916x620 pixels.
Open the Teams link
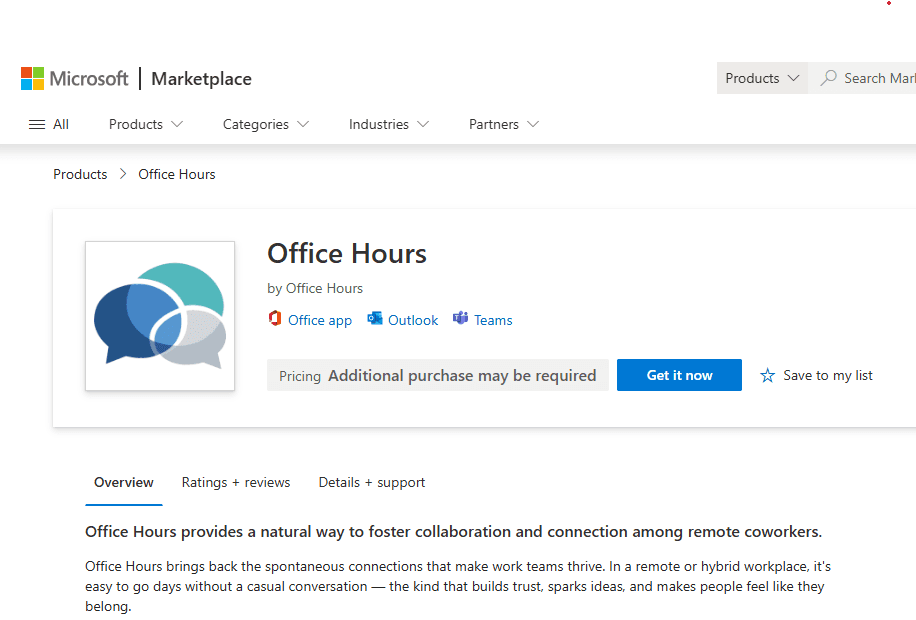(x=493, y=320)
